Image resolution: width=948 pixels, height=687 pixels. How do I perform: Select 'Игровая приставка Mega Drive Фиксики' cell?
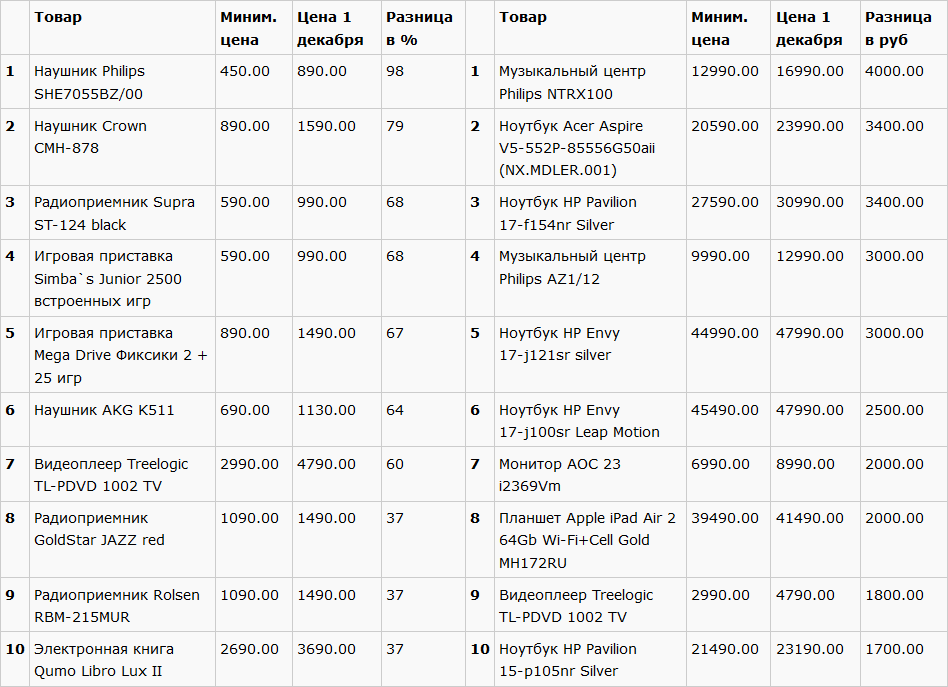pos(122,354)
